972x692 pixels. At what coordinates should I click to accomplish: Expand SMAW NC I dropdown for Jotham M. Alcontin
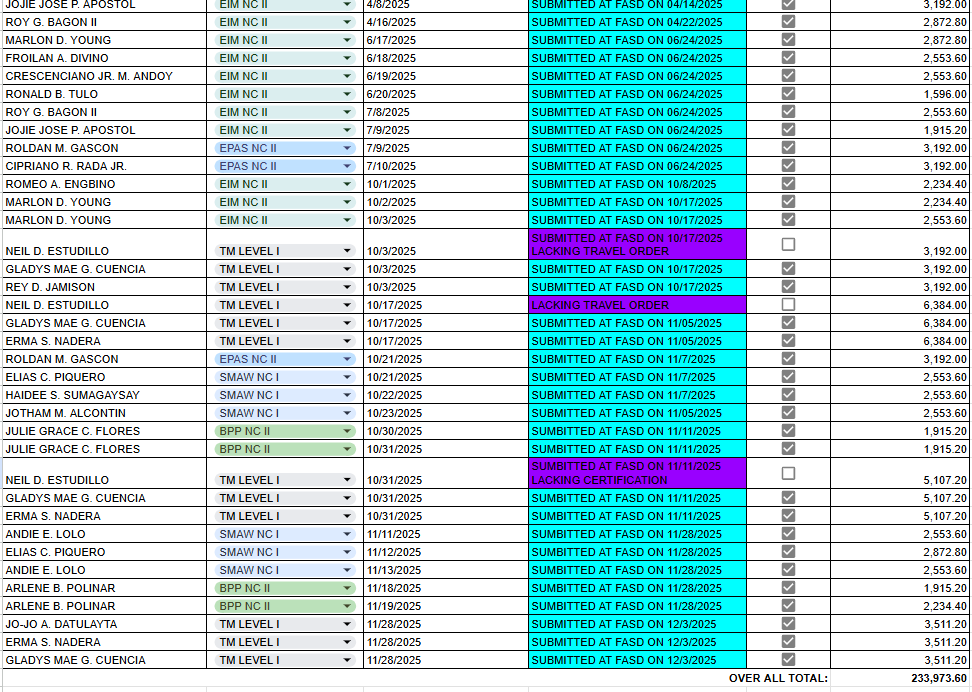[x=347, y=413]
